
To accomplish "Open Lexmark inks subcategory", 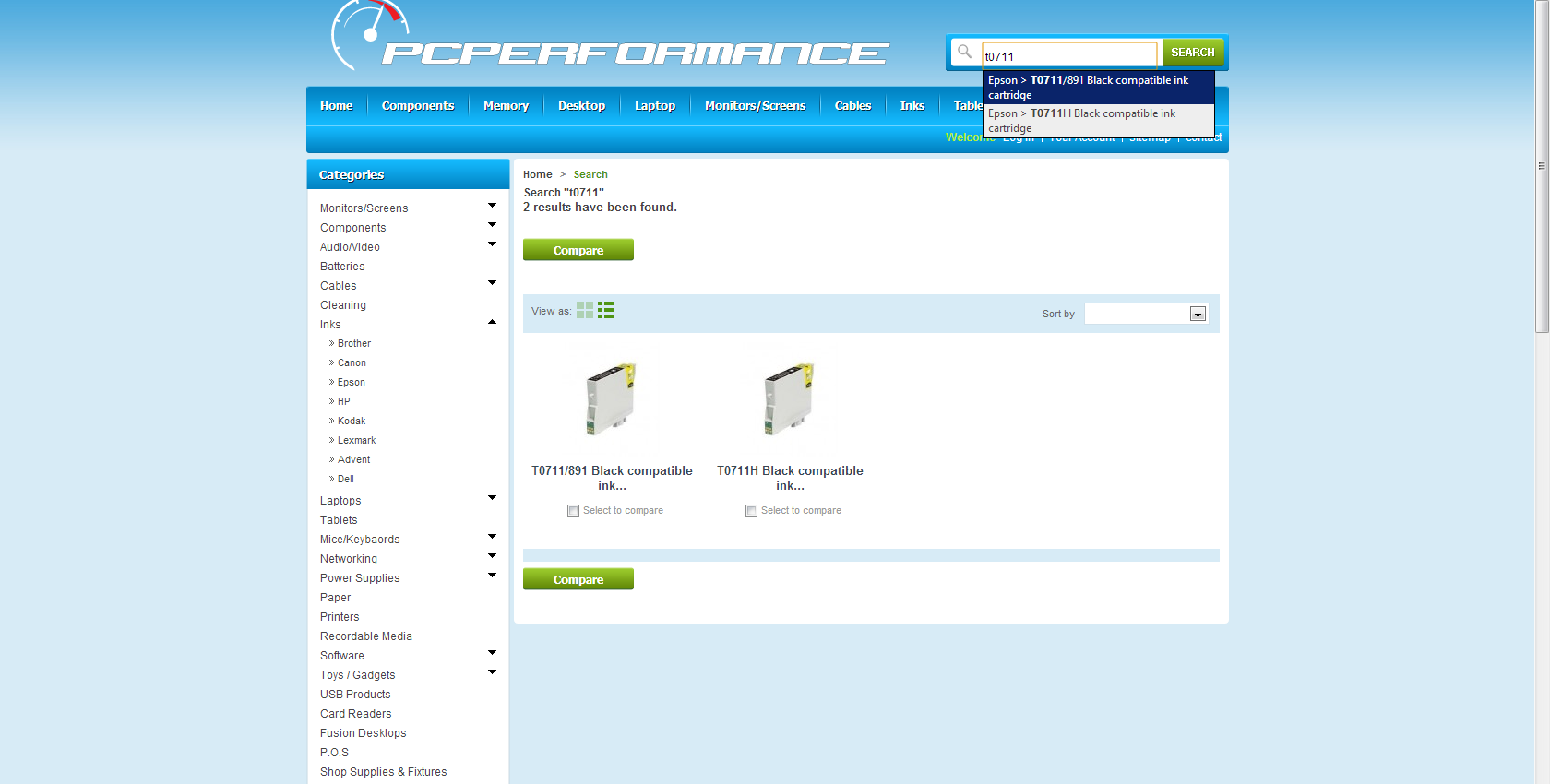I will tap(356, 440).
